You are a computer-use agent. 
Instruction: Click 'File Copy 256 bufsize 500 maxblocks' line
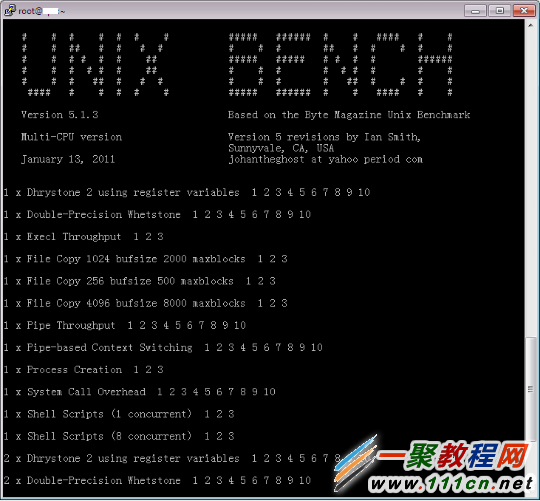point(140,281)
